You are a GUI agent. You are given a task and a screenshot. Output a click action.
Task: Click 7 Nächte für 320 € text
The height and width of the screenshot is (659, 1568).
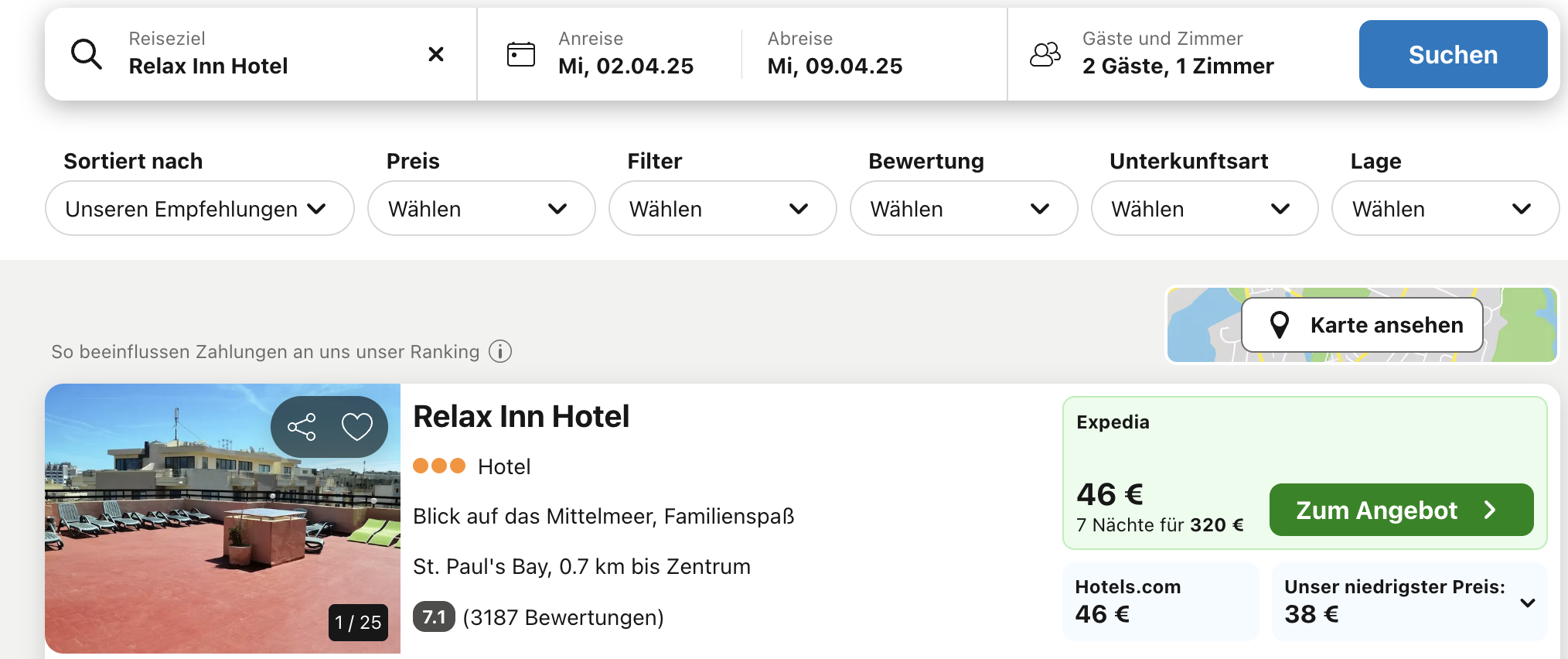pyautogui.click(x=1160, y=525)
